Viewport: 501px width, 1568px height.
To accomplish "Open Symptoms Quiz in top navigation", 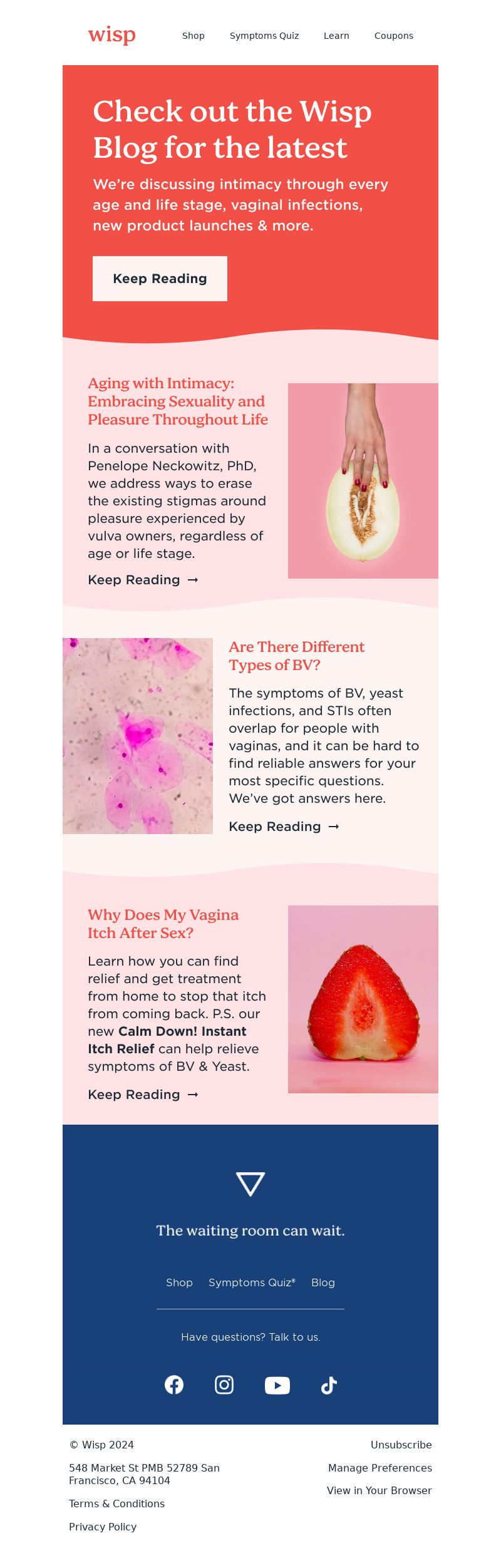I will 264,36.
